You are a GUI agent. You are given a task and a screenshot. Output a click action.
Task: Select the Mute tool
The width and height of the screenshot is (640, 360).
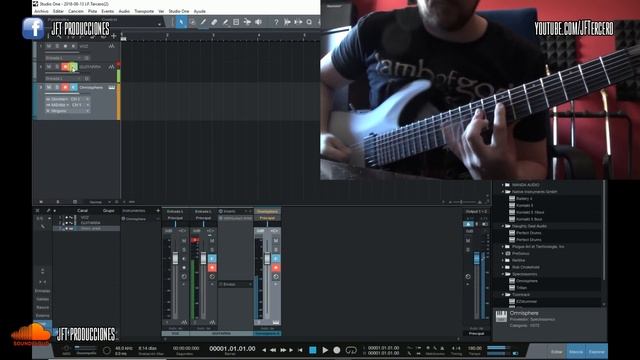[236, 22]
